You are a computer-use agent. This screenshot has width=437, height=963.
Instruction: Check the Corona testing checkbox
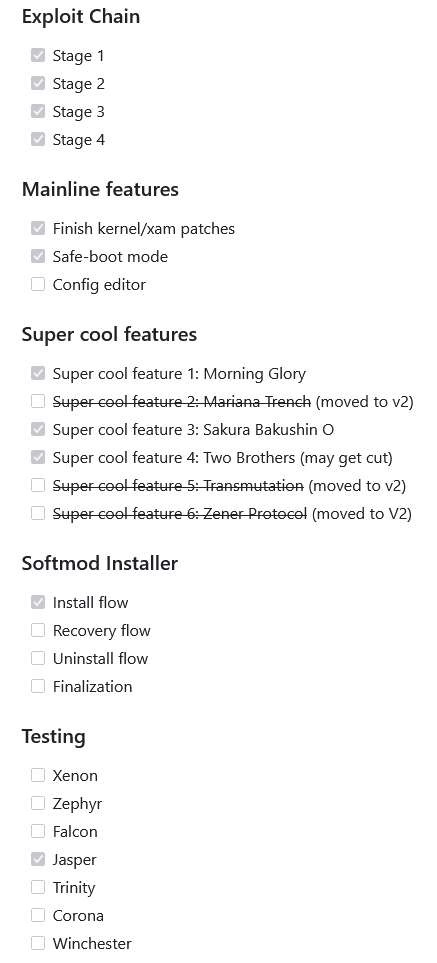pyautogui.click(x=38, y=915)
